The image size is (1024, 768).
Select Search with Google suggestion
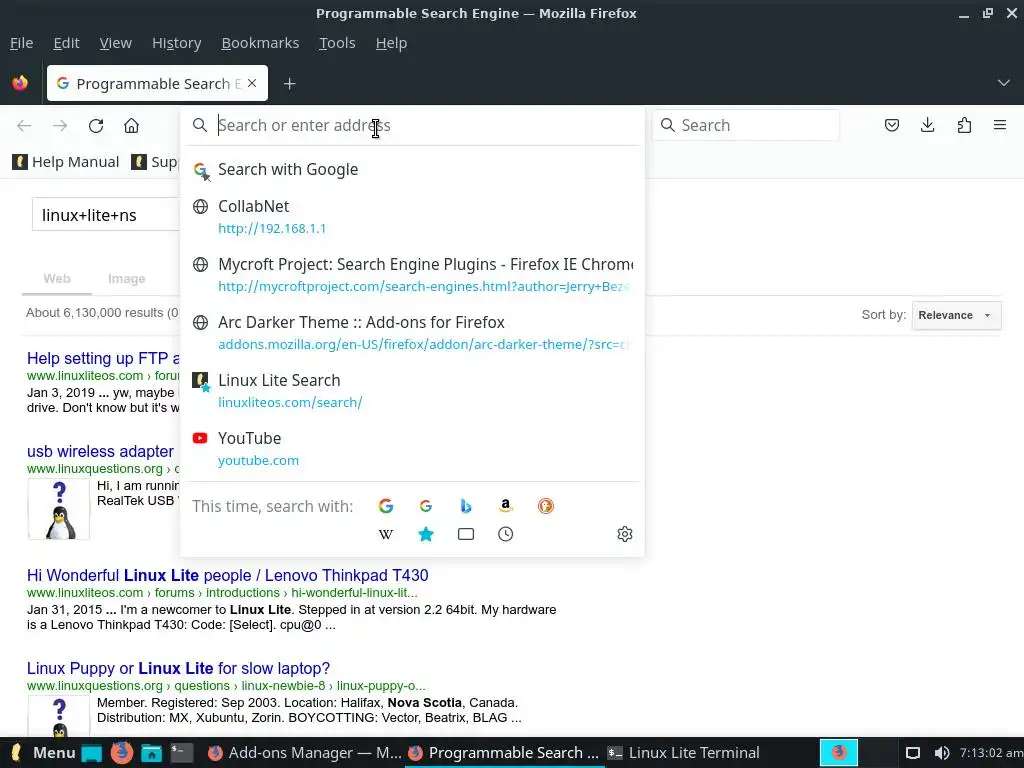(412, 169)
